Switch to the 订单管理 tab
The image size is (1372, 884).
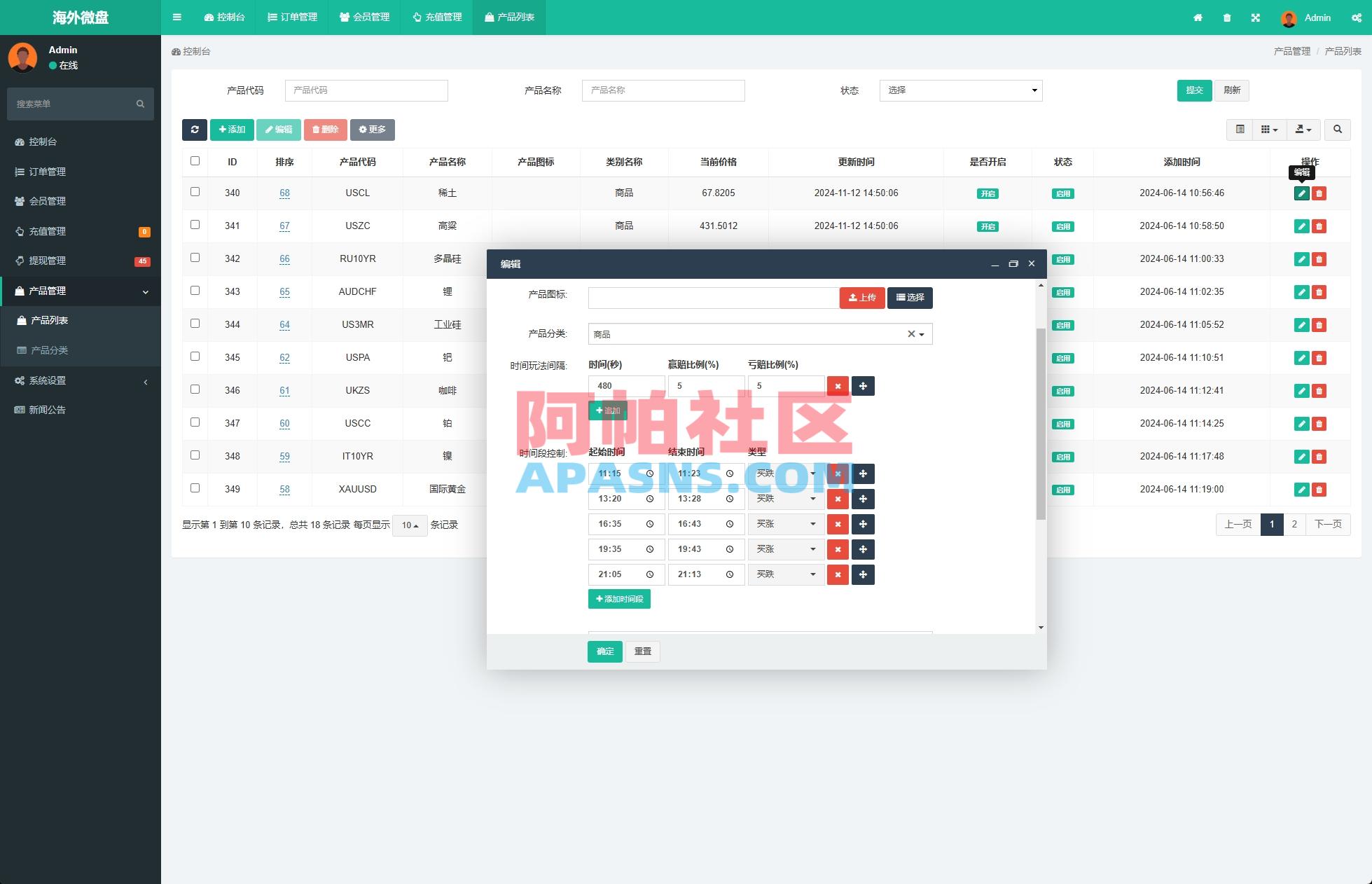292,18
